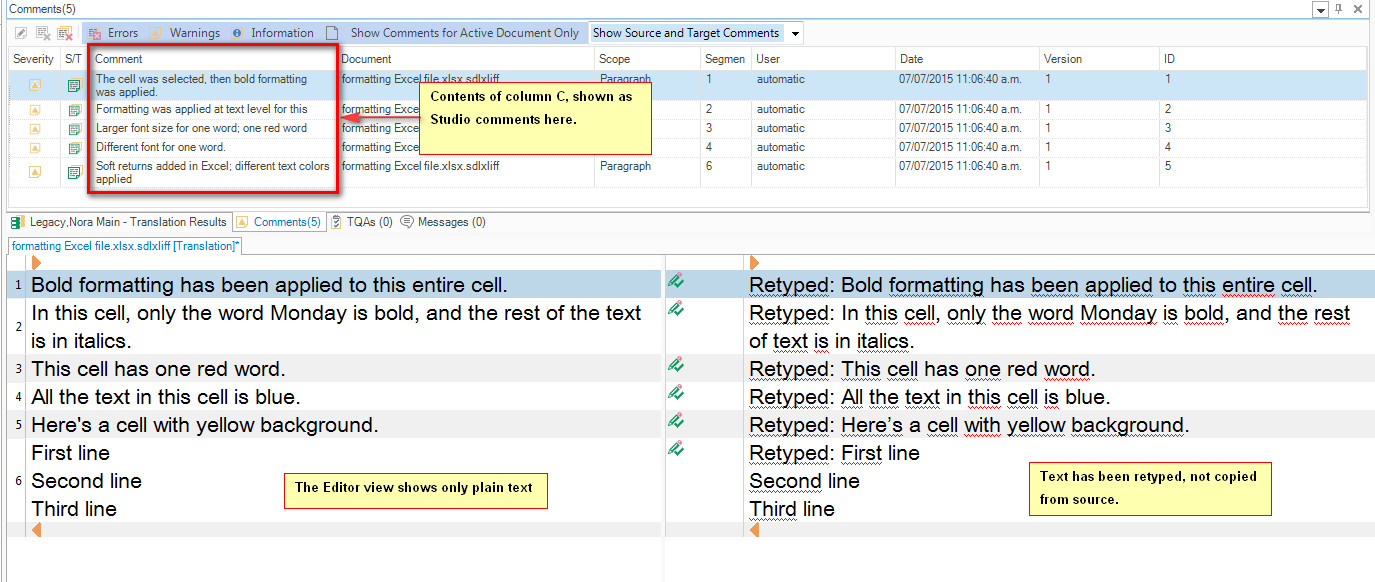The width and height of the screenshot is (1375, 582).
Task: Click target segment 'Retyped: This cell has one red word'
Action: 922,369
